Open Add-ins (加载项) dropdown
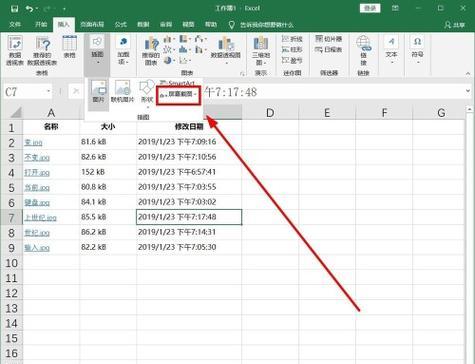 point(123,50)
